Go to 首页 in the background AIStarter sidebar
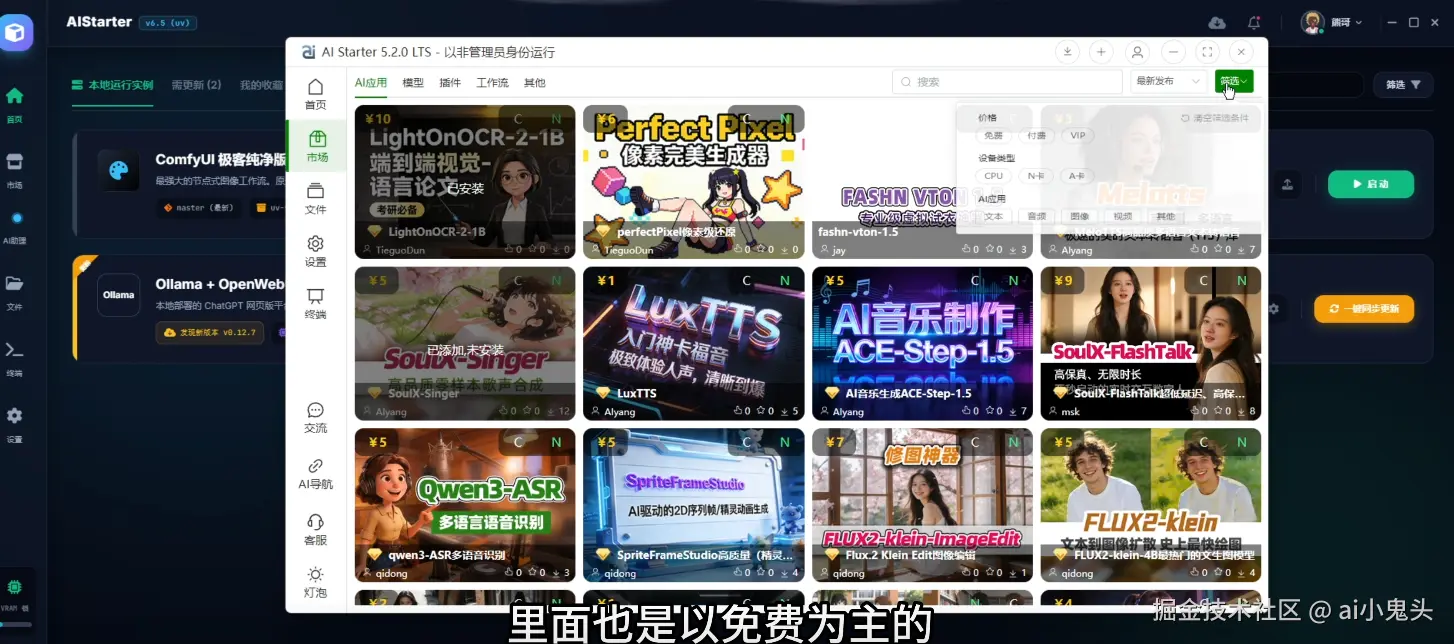Screen dimensions: 1454x644 (14, 104)
